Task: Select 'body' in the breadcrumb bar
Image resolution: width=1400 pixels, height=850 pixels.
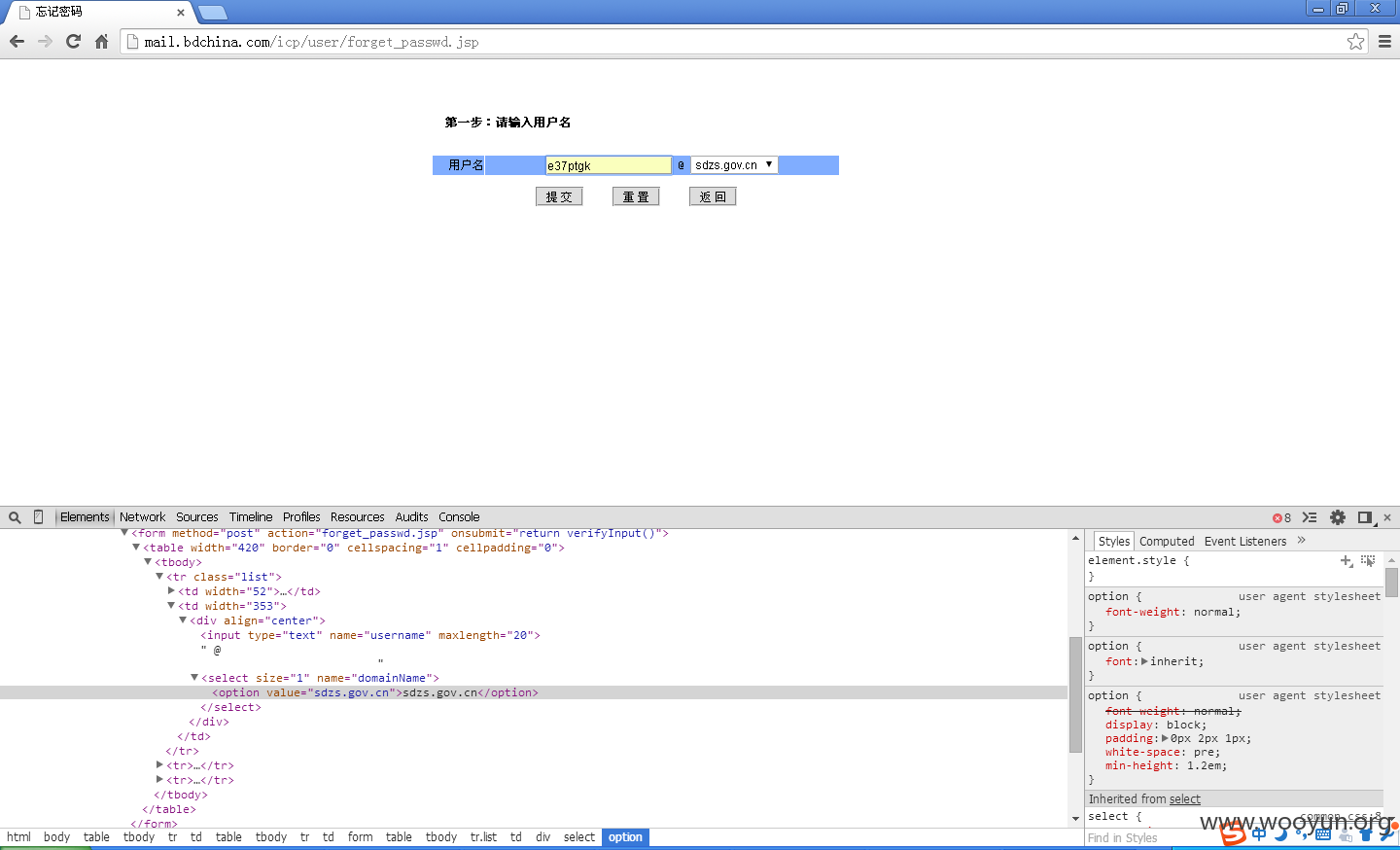Action: point(57,837)
